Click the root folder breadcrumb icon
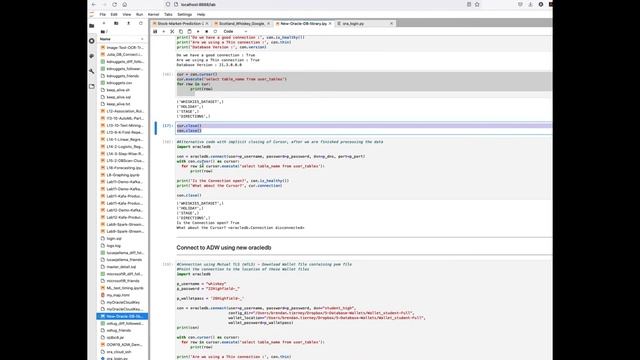Image resolution: width=640 pixels, height=360 pixels. (x=103, y=31)
